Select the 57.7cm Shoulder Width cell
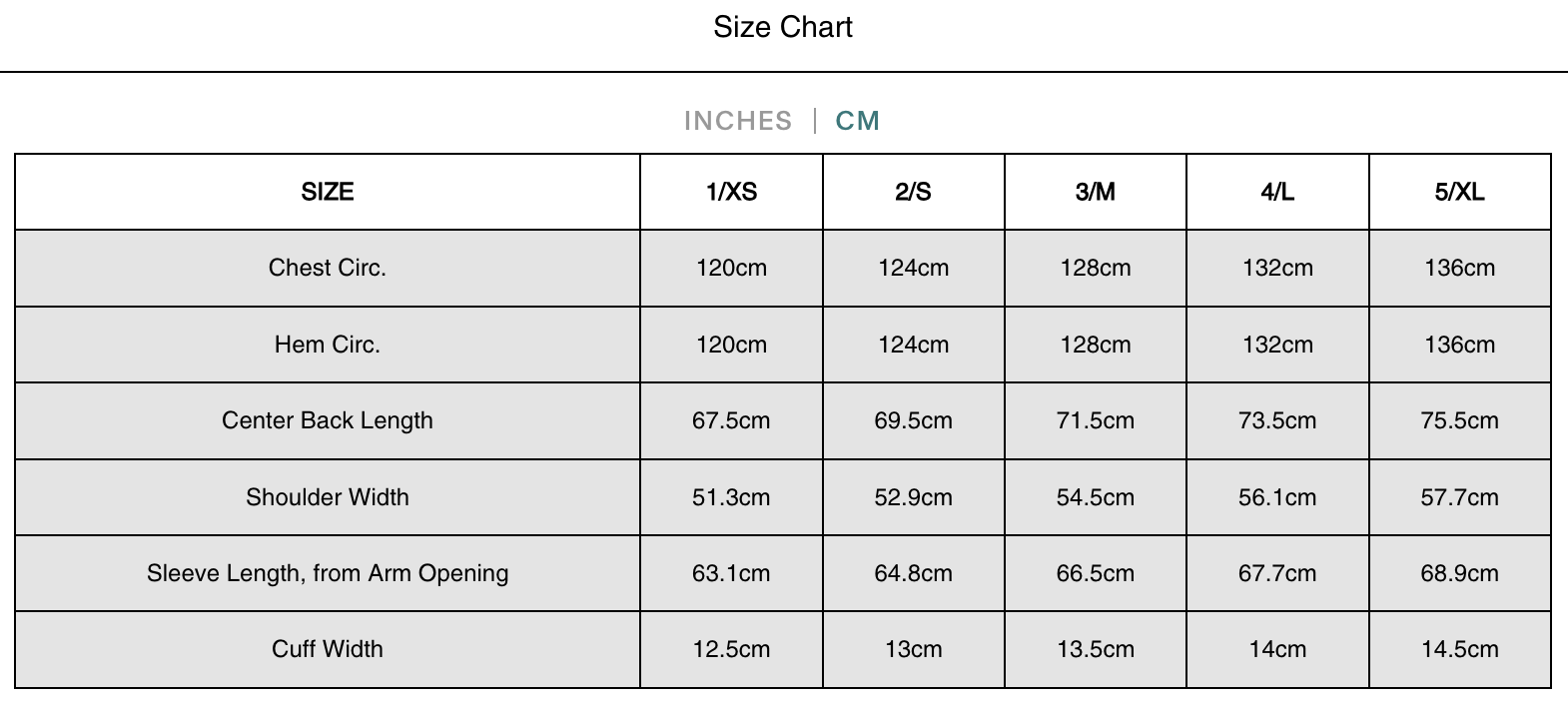The image size is (1568, 711). coord(1459,497)
